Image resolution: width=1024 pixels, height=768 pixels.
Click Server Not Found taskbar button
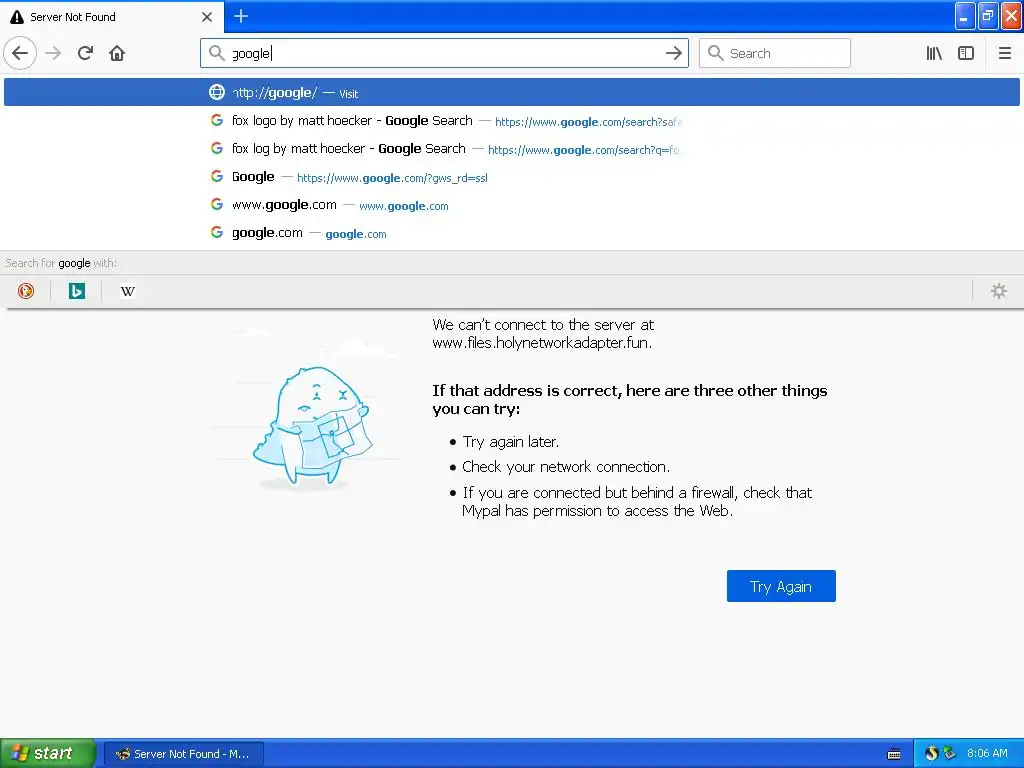184,754
